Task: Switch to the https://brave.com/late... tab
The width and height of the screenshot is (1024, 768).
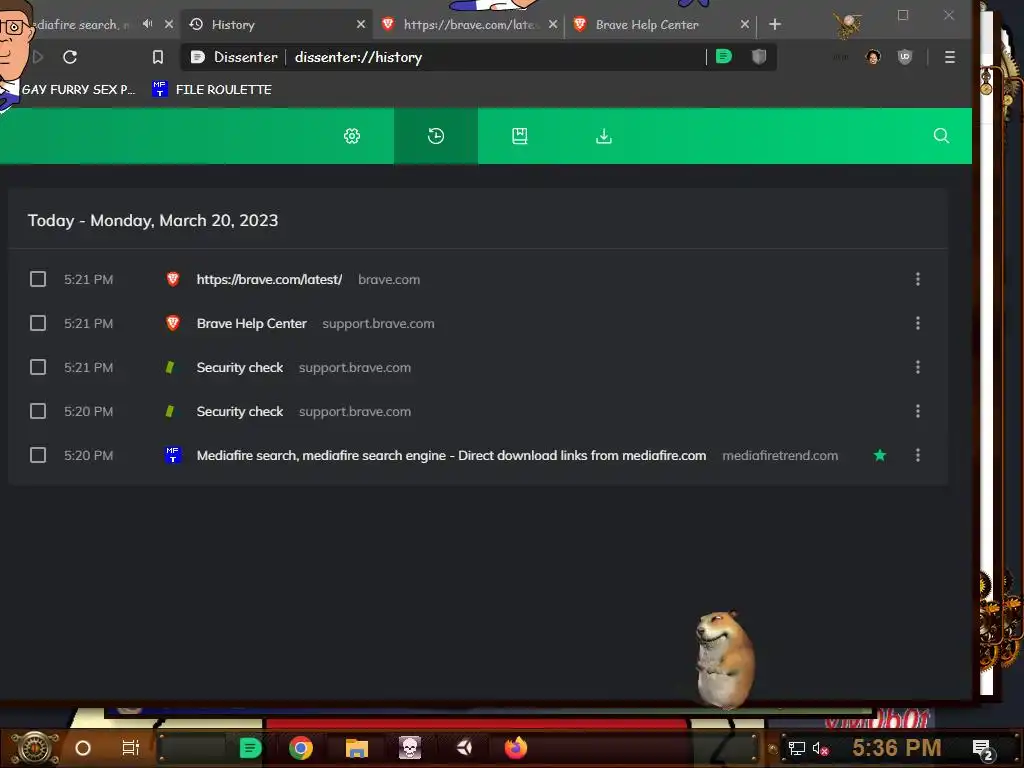Action: [x=467, y=25]
